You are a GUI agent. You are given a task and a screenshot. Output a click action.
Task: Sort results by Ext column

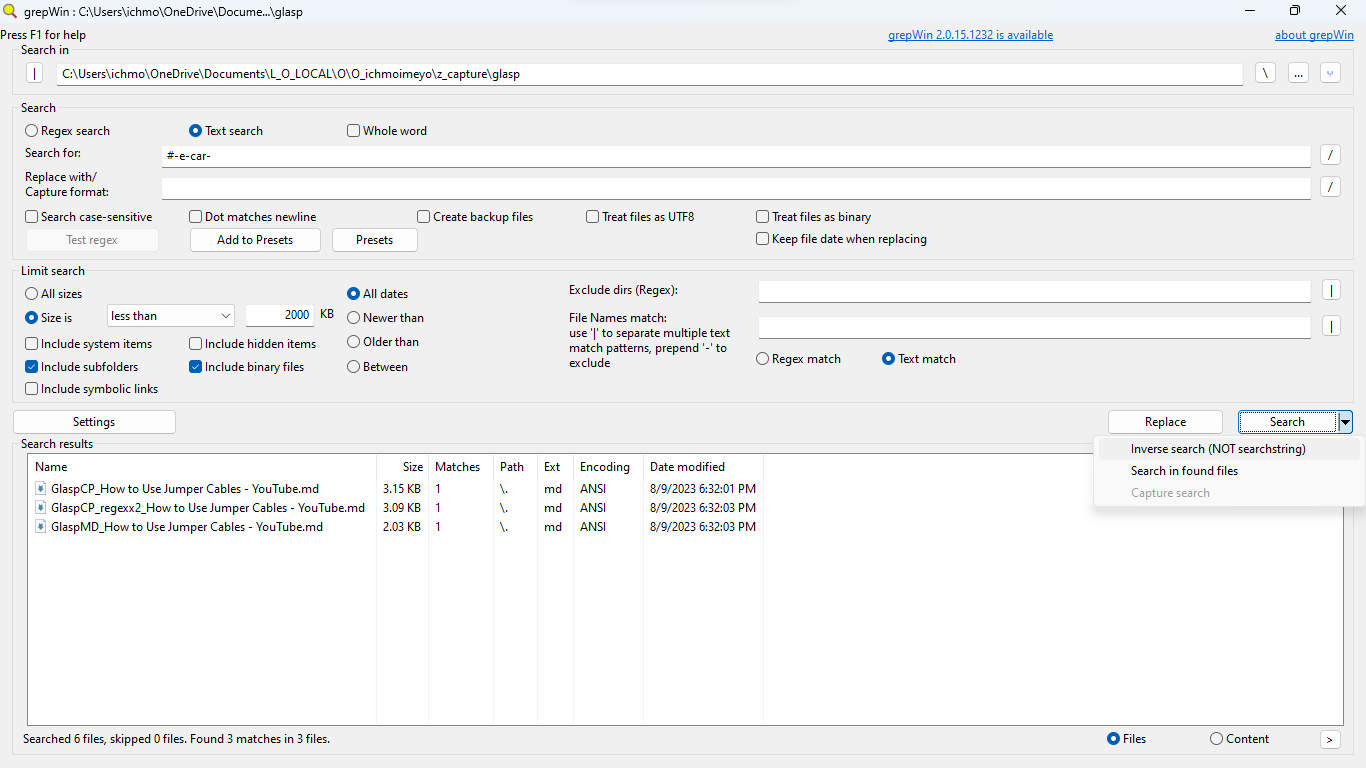pos(555,467)
